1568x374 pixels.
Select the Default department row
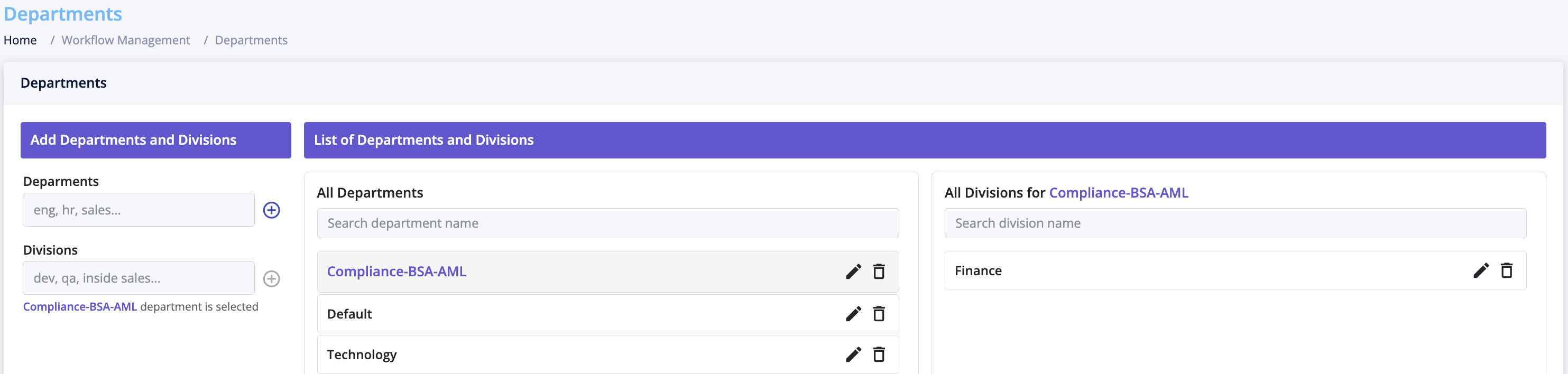click(x=607, y=314)
